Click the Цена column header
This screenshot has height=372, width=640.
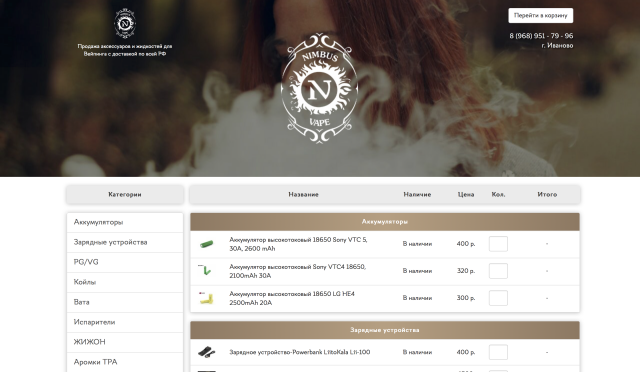[466, 194]
